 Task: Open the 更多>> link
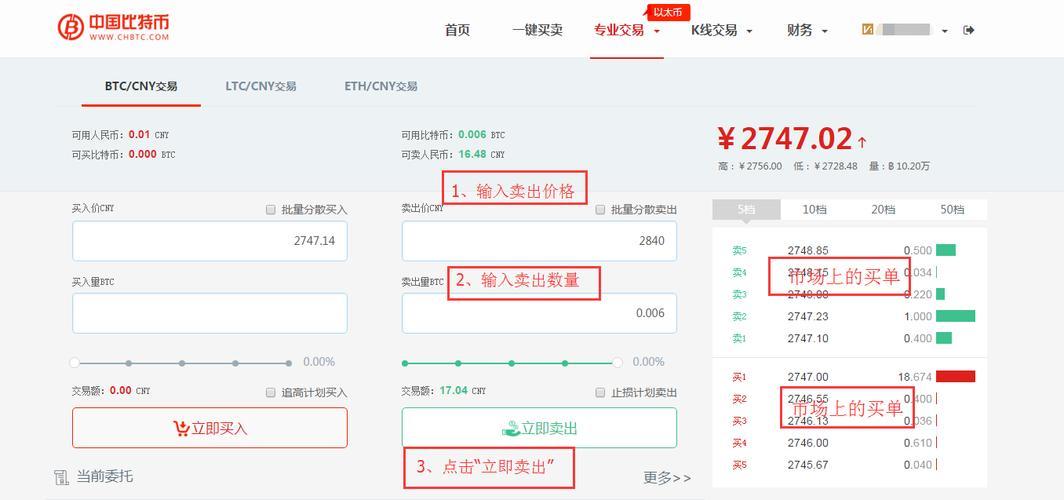667,478
